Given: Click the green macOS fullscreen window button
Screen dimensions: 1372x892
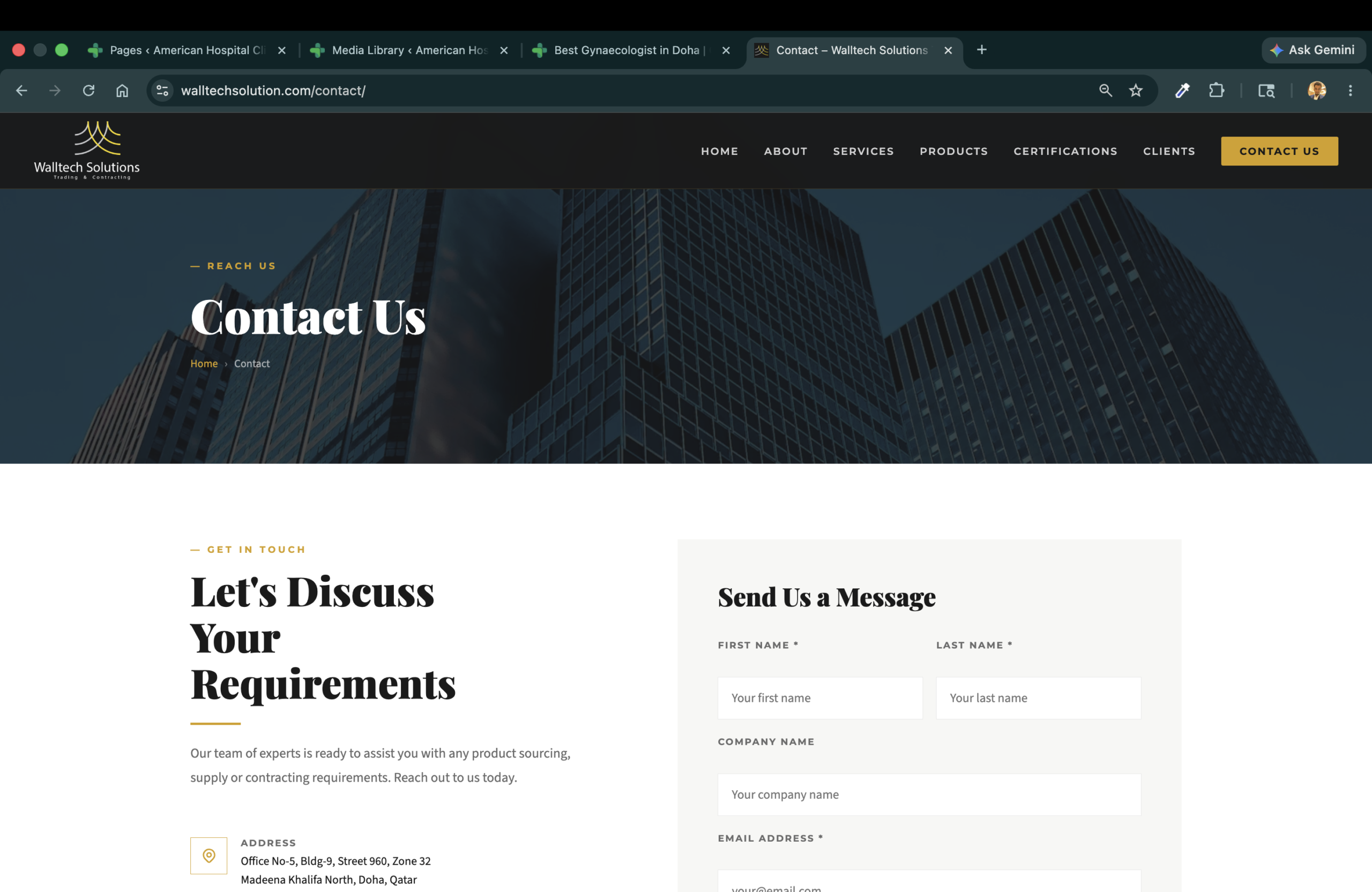Looking at the screenshot, I should pyautogui.click(x=62, y=50).
